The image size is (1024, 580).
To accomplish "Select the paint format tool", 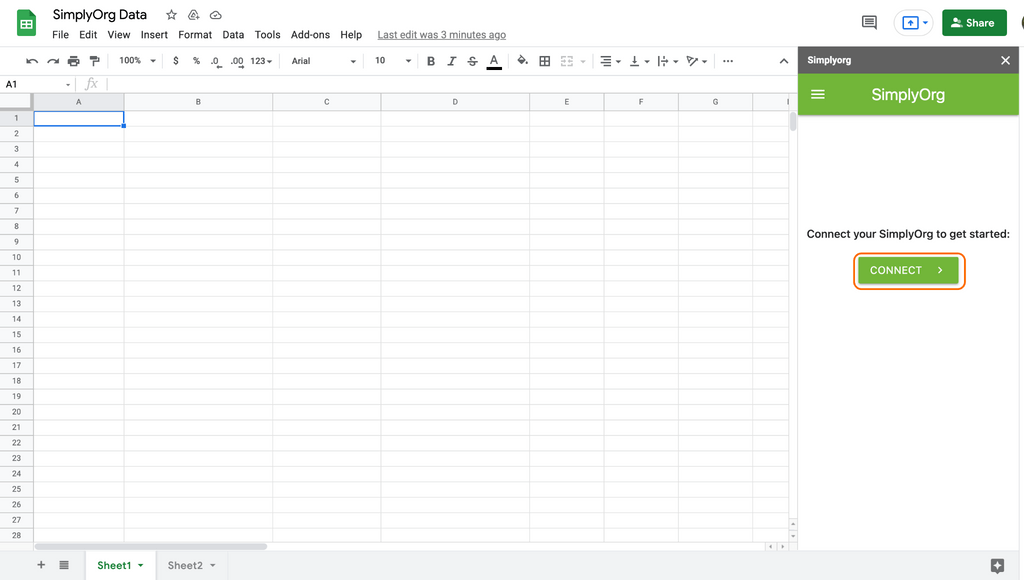I will click(95, 61).
